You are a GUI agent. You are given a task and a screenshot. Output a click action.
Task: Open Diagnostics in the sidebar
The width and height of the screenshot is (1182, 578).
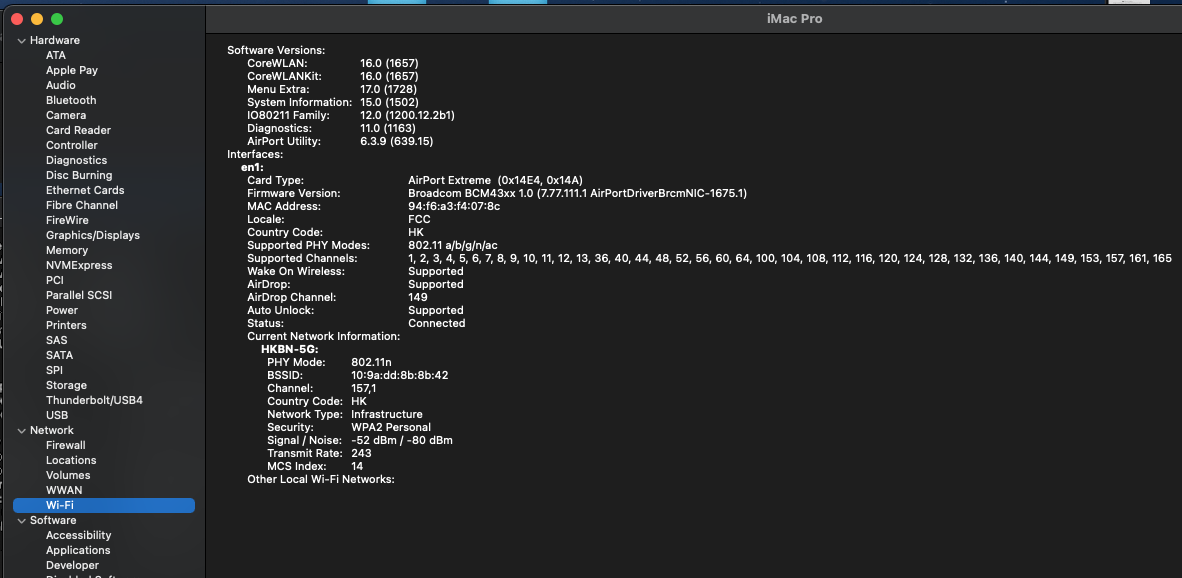(x=76, y=161)
